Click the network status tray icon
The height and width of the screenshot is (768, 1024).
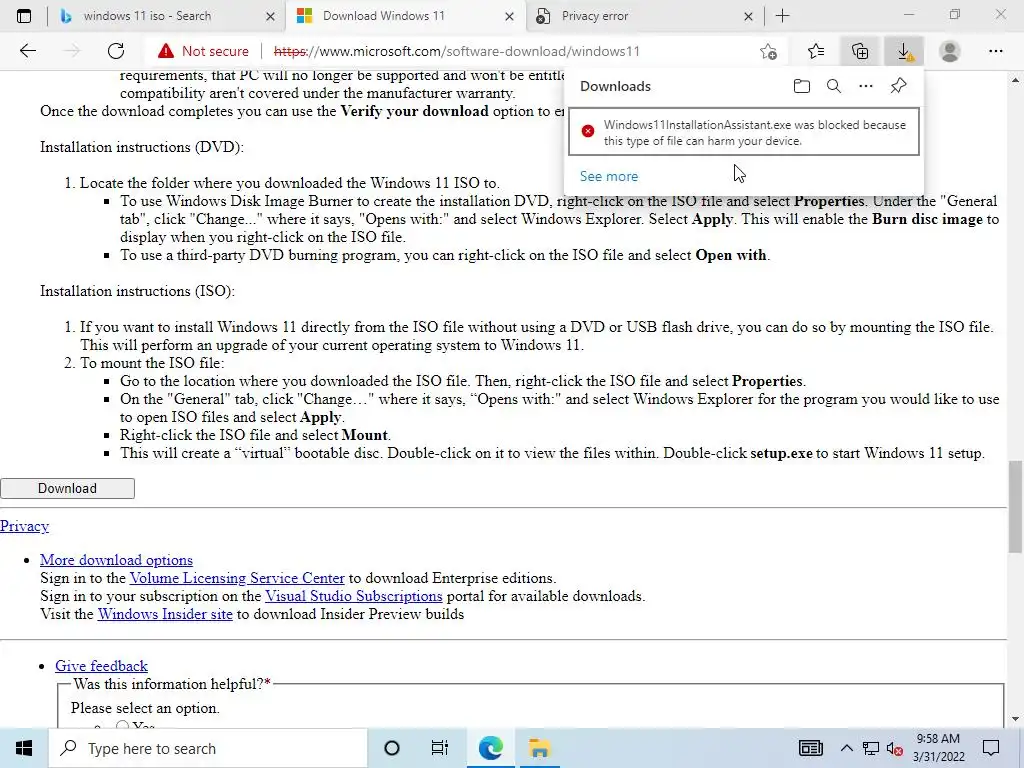click(x=871, y=748)
